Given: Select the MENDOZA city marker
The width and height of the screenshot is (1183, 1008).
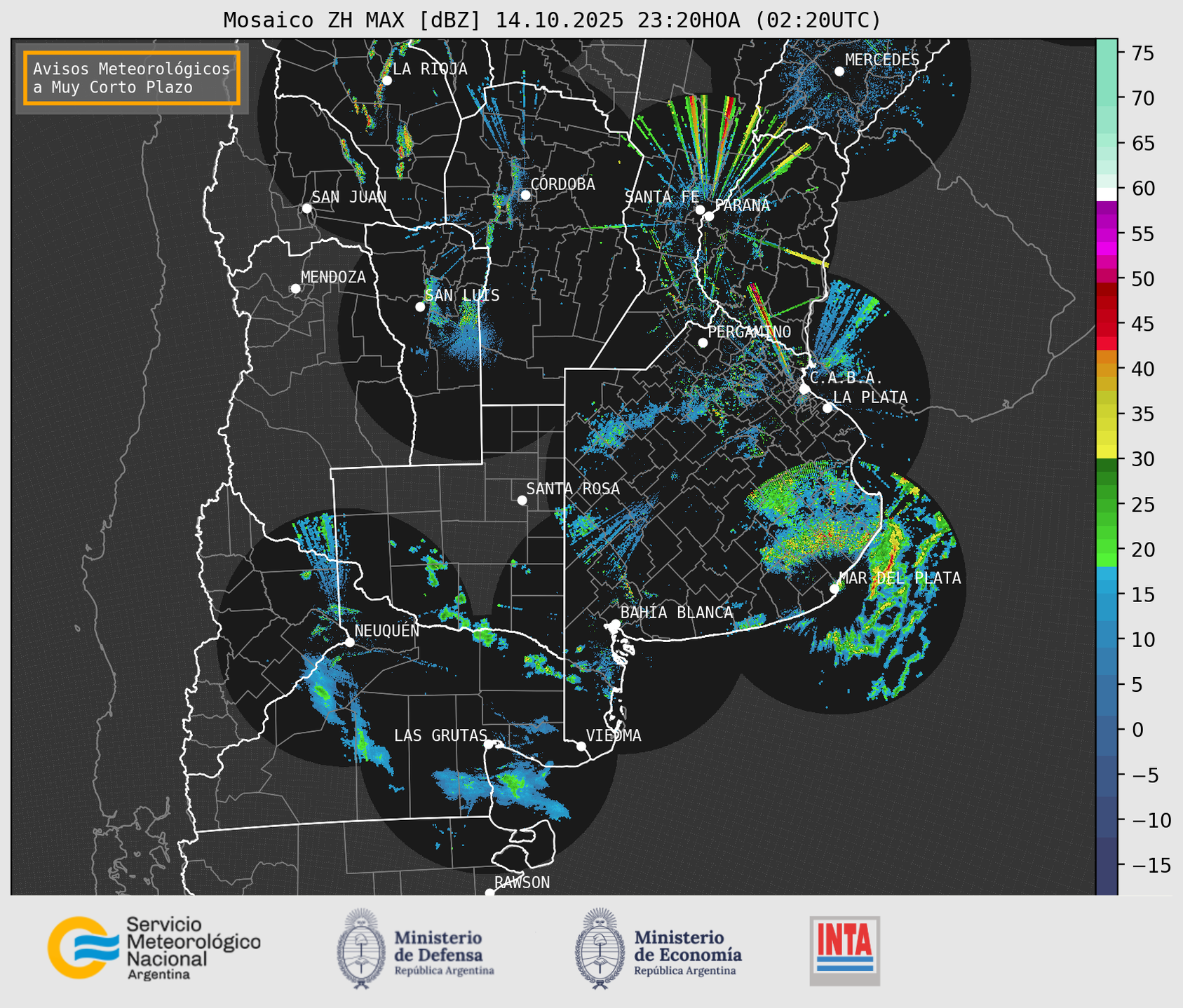Looking at the screenshot, I should (x=295, y=289).
